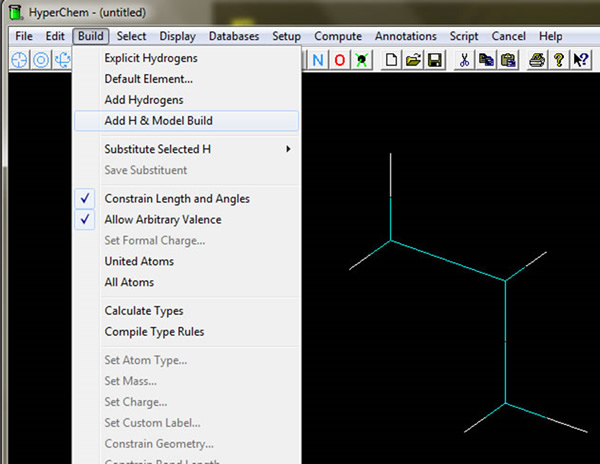Choose Add H & Model Build
Viewport: 600px width, 464px height.
(x=158, y=121)
